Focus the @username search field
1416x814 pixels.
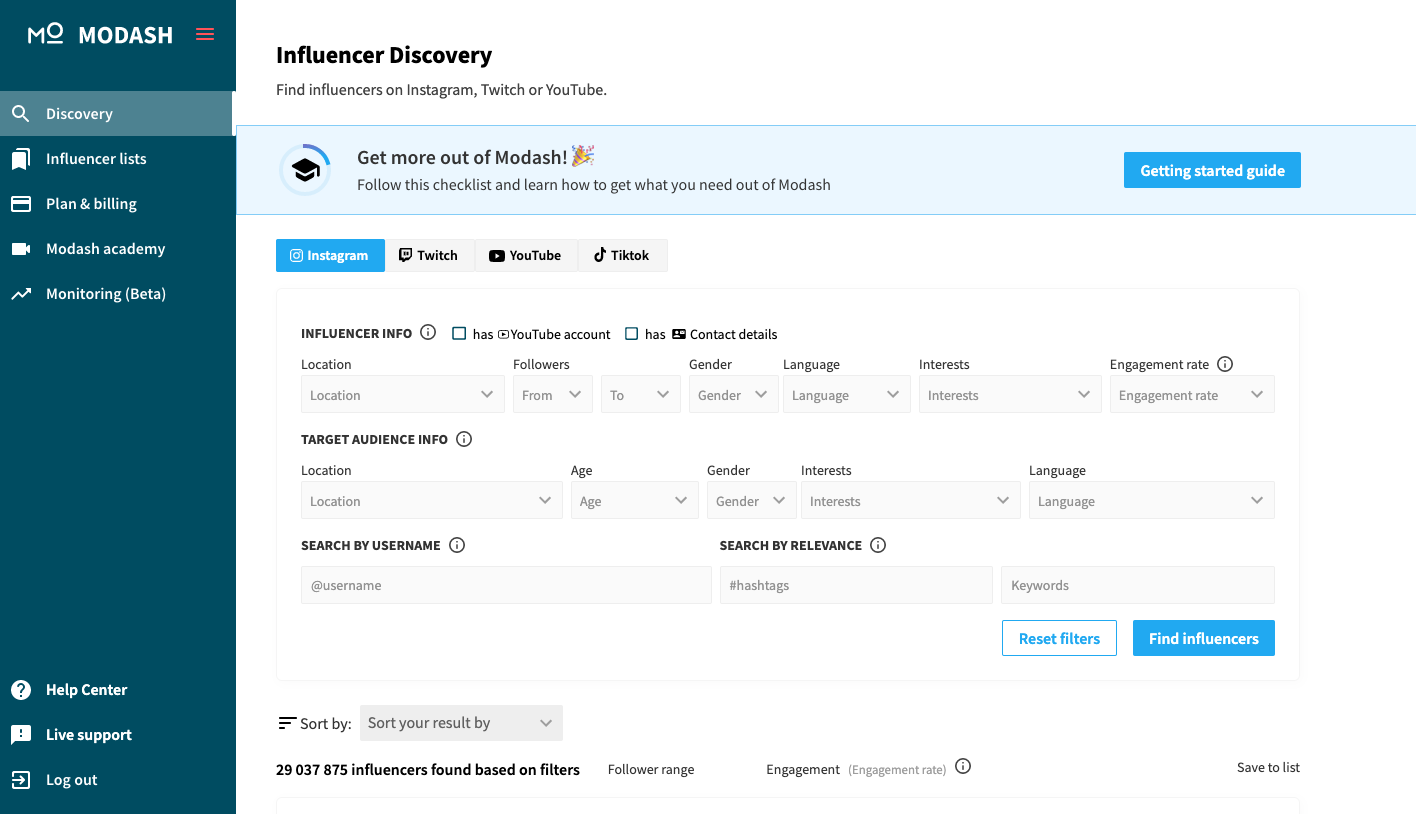pyautogui.click(x=506, y=585)
